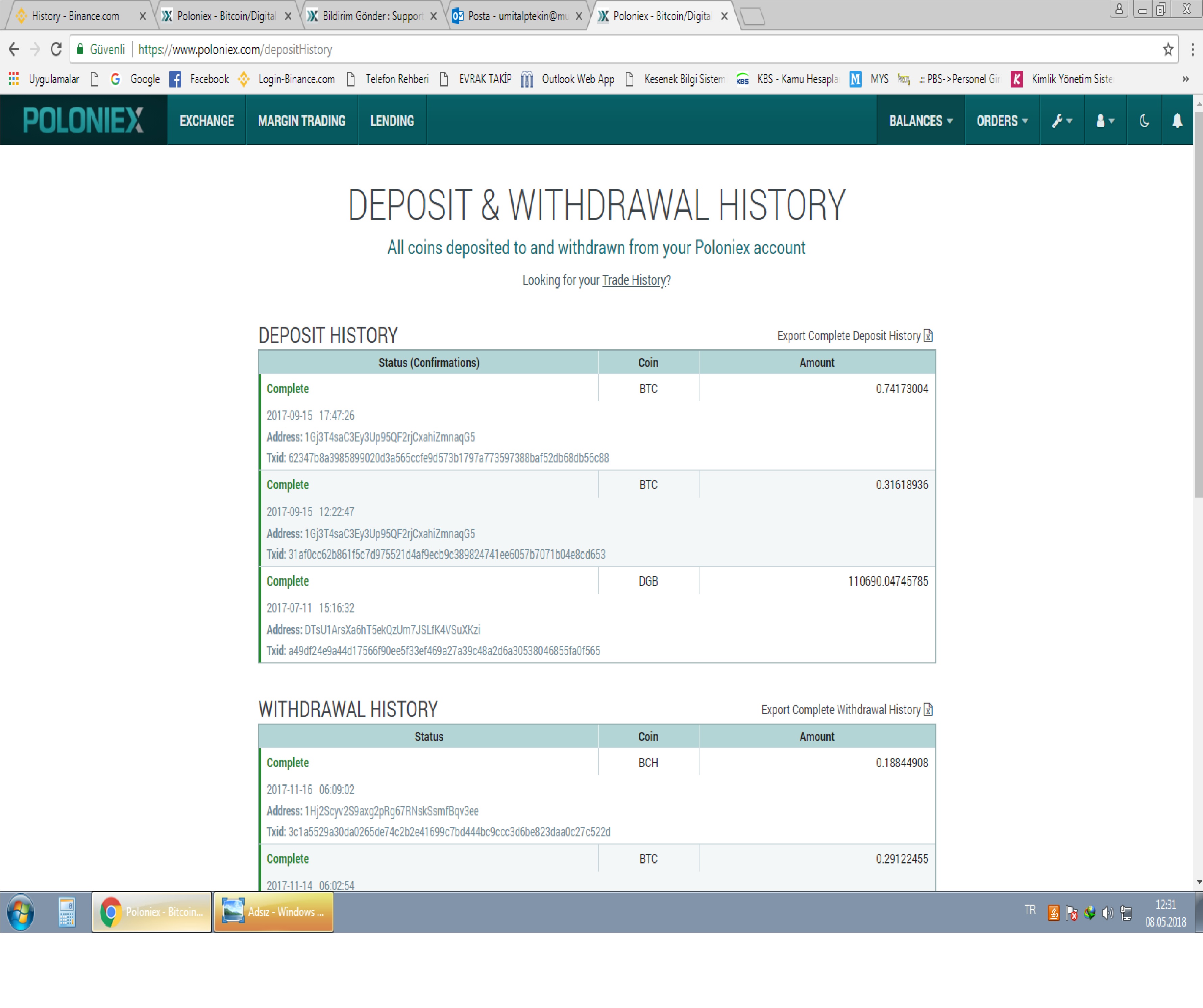1203x1008 pixels.
Task: Open Margin Trading page
Action: 301,120
